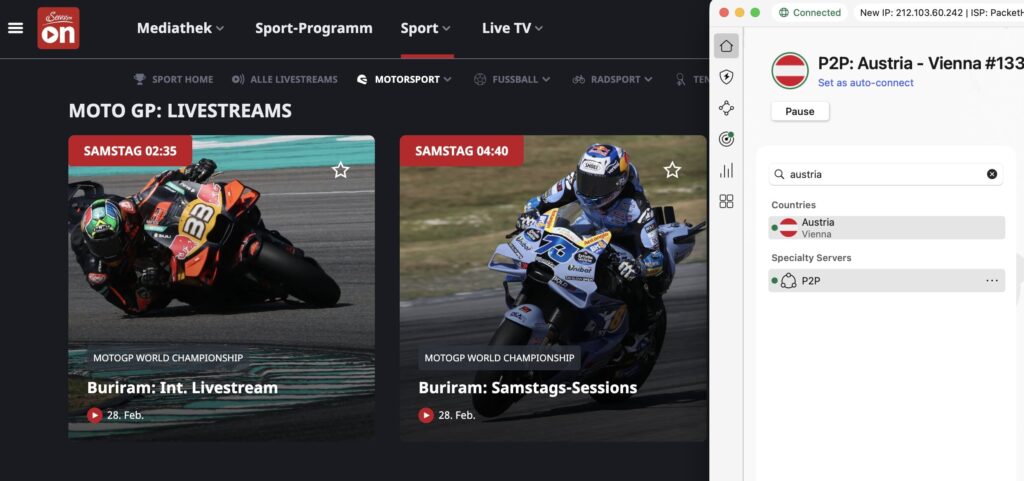Screen dimensions: 1024x481
Task: Favorite the Buriram Int. Livestream star
Action: (x=340, y=170)
